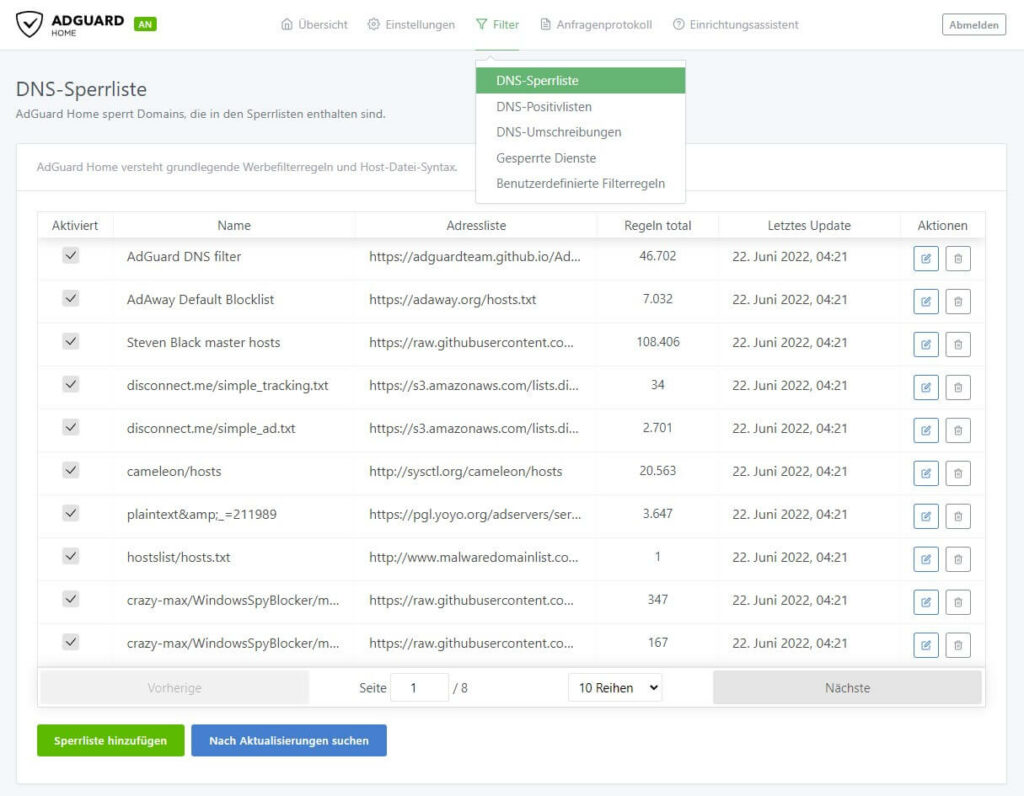
Task: Delete the Steven Black master hosts list
Action: coord(957,344)
